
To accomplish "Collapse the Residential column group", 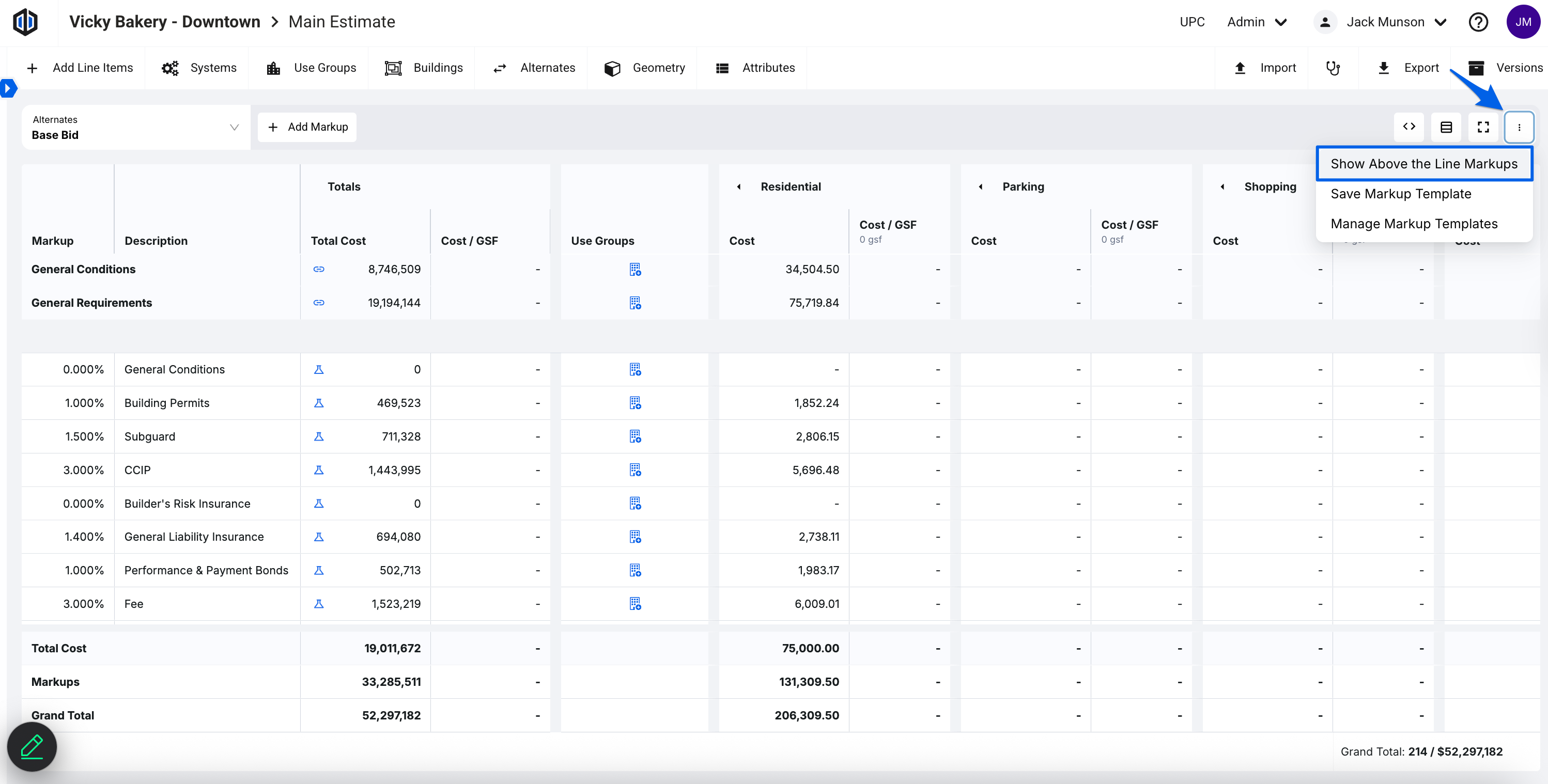I will click(x=738, y=187).
